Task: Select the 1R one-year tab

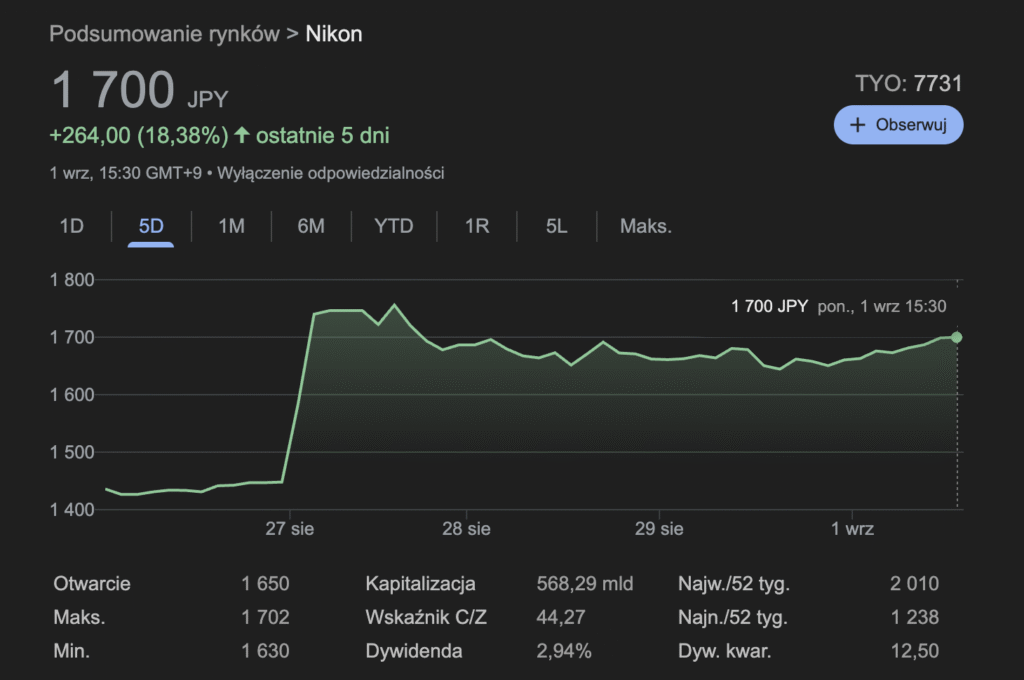Action: click(x=477, y=226)
